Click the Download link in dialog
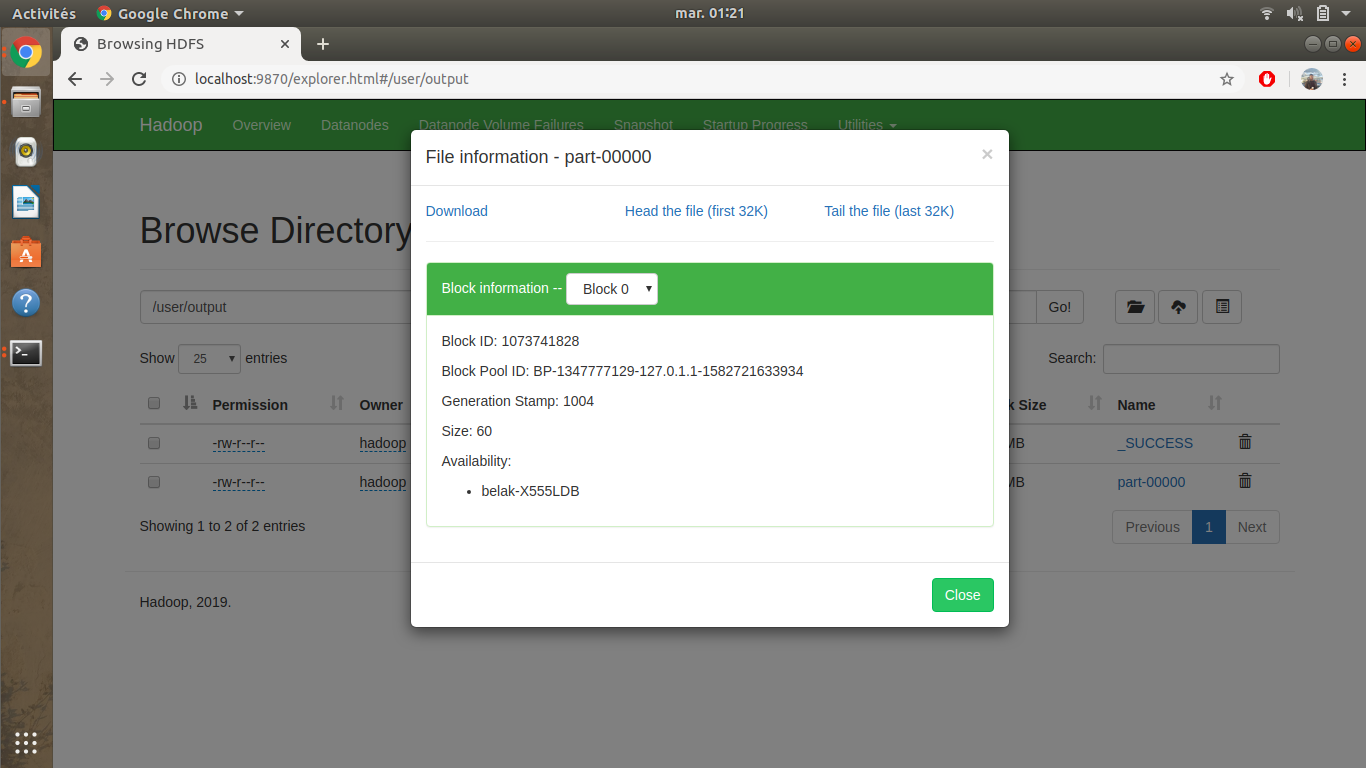The image size is (1366, 768). point(457,211)
